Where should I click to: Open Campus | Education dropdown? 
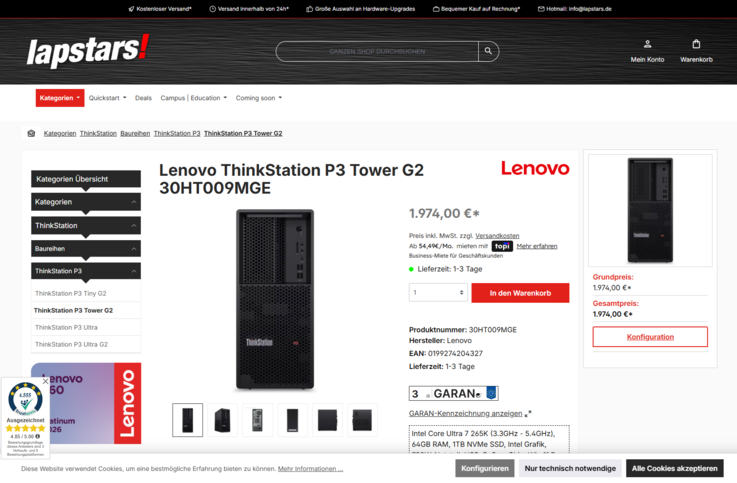point(194,98)
